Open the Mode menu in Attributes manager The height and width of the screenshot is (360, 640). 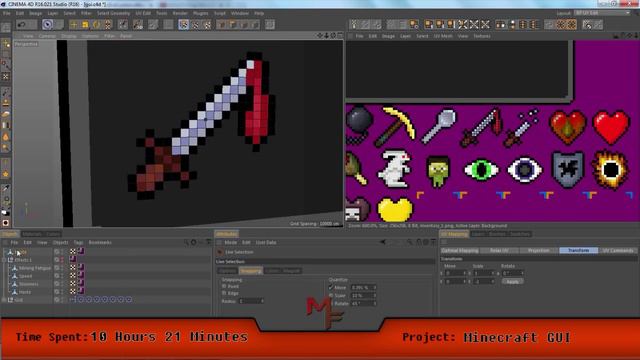click(x=231, y=242)
